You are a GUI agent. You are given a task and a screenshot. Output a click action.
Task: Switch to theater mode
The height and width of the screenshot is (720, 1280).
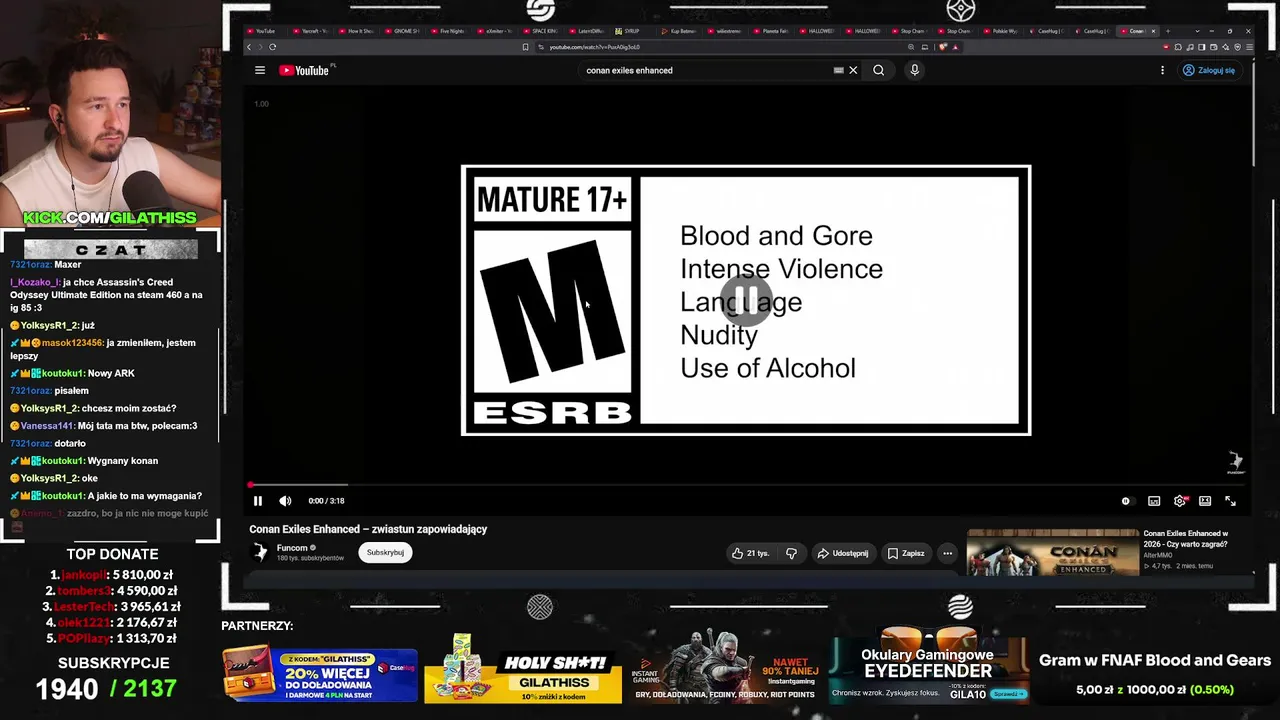click(x=1205, y=501)
